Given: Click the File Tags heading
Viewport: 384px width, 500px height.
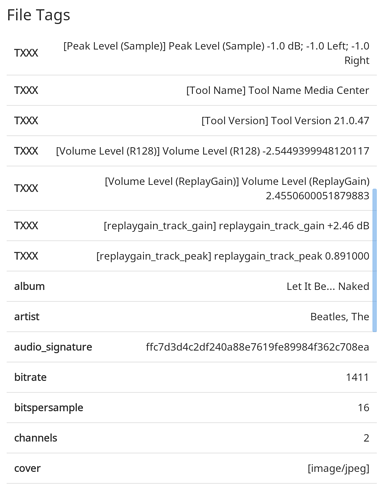Looking at the screenshot, I should pyautogui.click(x=39, y=15).
